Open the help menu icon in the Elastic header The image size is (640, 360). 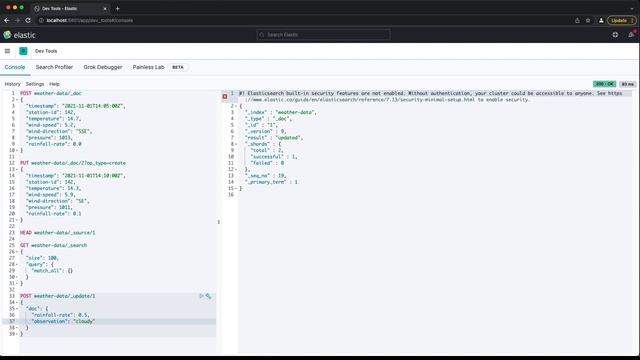tap(615, 35)
